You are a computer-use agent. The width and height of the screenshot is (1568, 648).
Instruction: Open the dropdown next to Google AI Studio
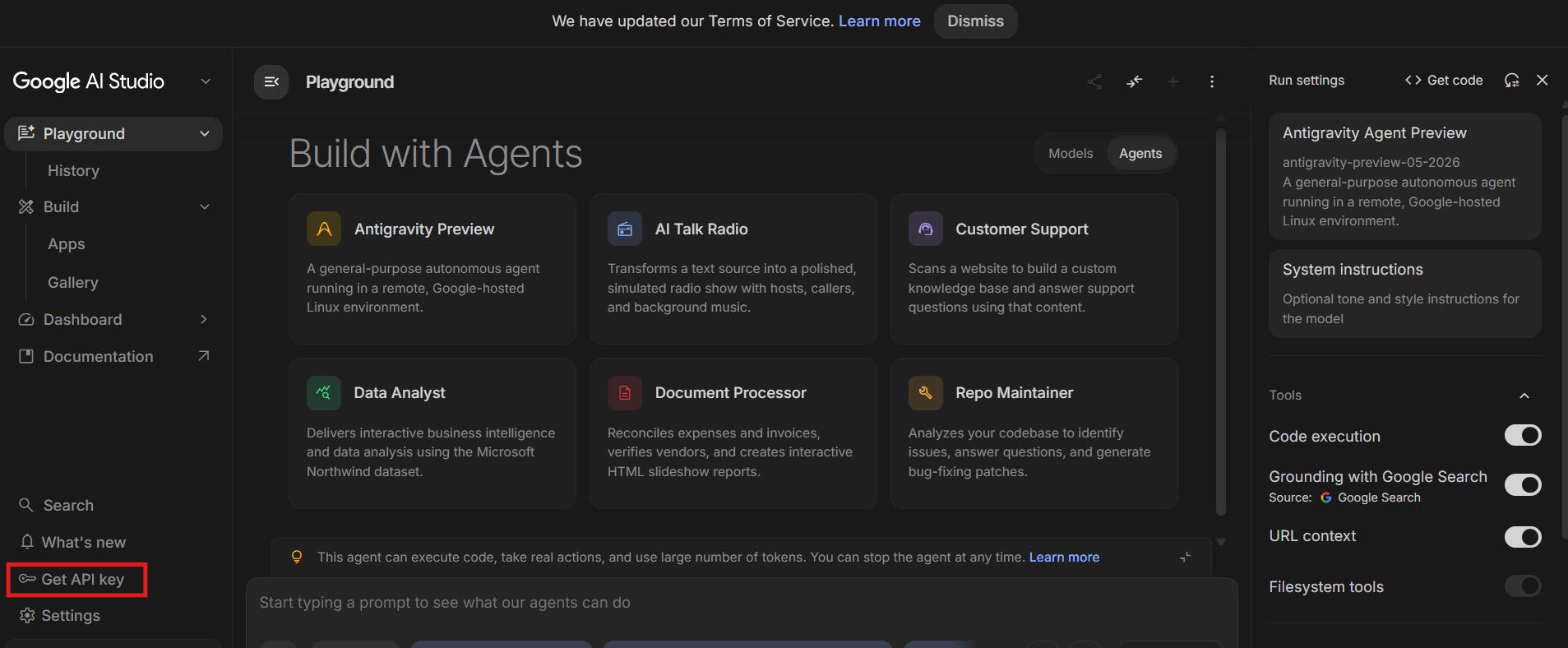[x=206, y=81]
